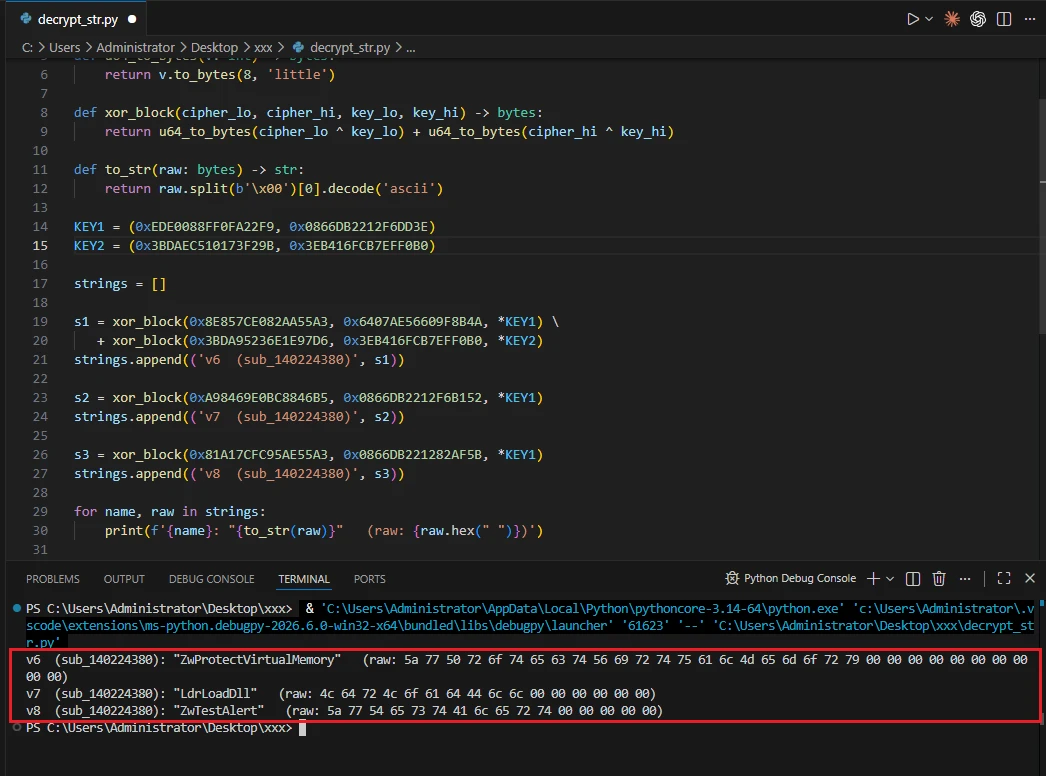
Task: Create a new terminal with the plus icon
Action: [x=873, y=578]
